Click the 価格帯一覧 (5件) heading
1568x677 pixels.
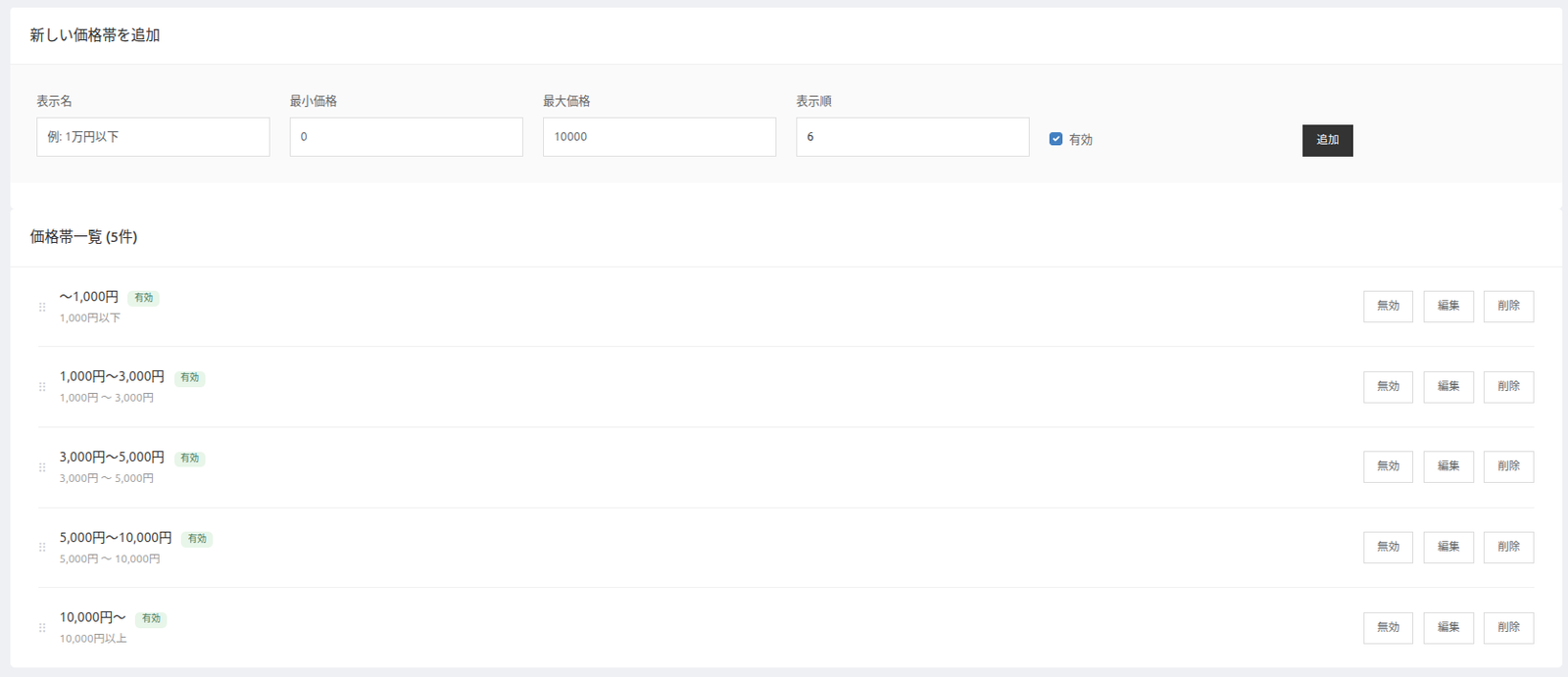(x=83, y=237)
